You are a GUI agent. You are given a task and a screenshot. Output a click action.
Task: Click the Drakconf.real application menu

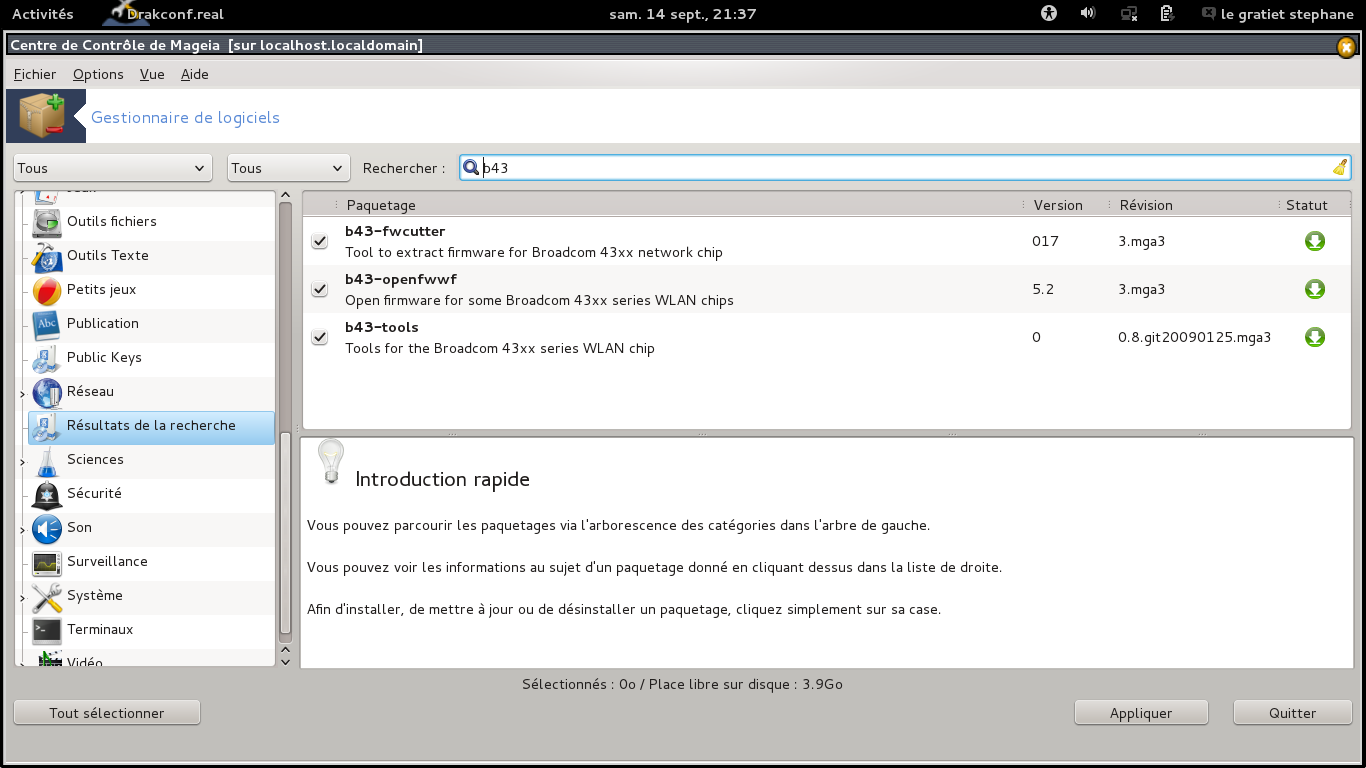tap(165, 14)
